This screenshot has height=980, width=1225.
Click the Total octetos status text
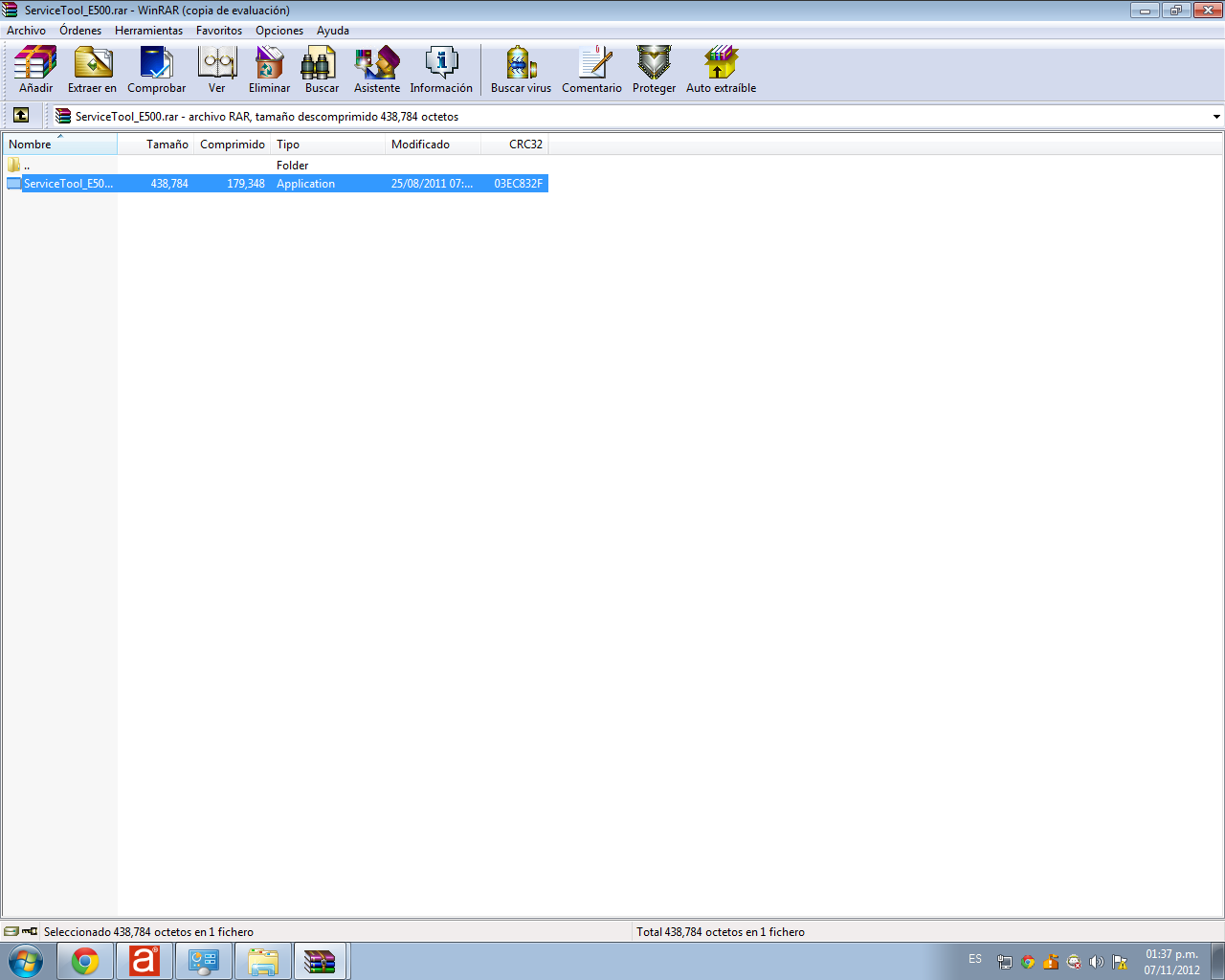coord(721,932)
